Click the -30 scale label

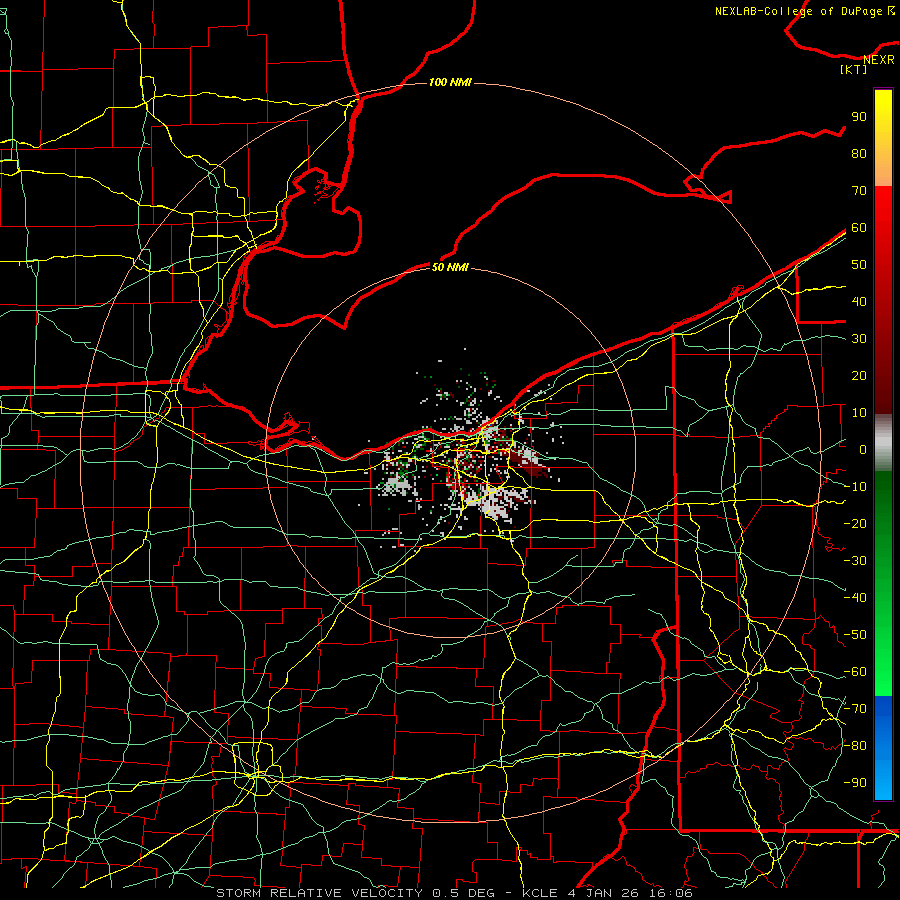855,561
